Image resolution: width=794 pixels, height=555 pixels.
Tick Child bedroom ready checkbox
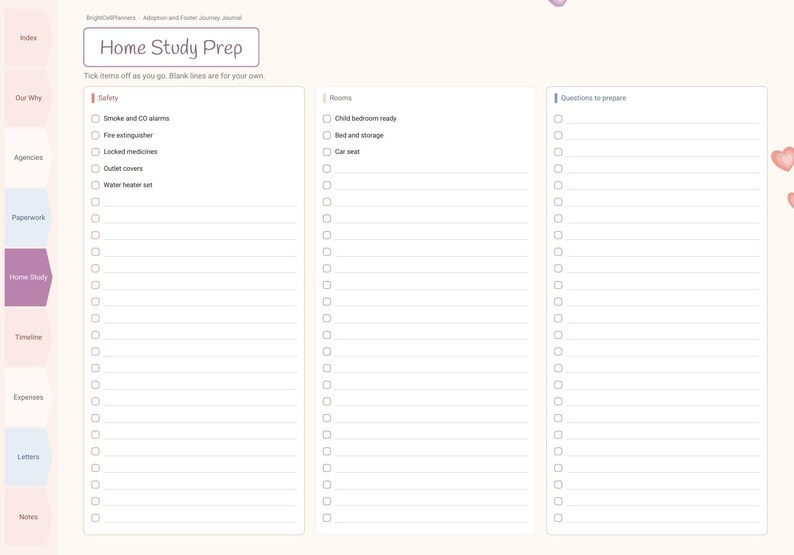tap(327, 118)
